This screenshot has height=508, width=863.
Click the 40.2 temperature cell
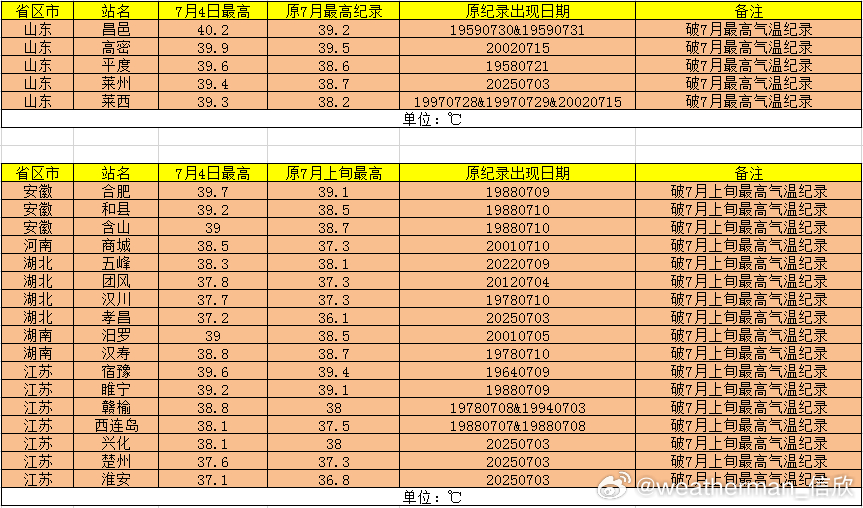213,29
